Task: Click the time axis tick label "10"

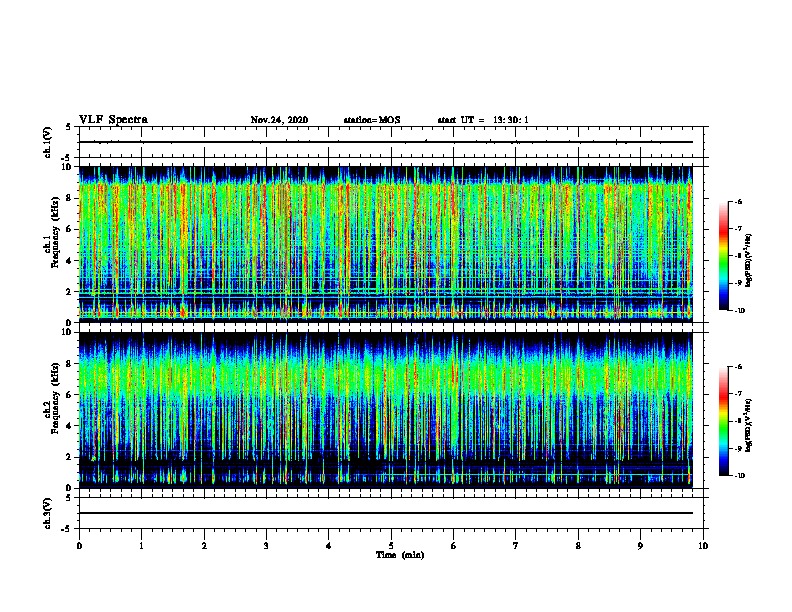Action: pyautogui.click(x=703, y=546)
